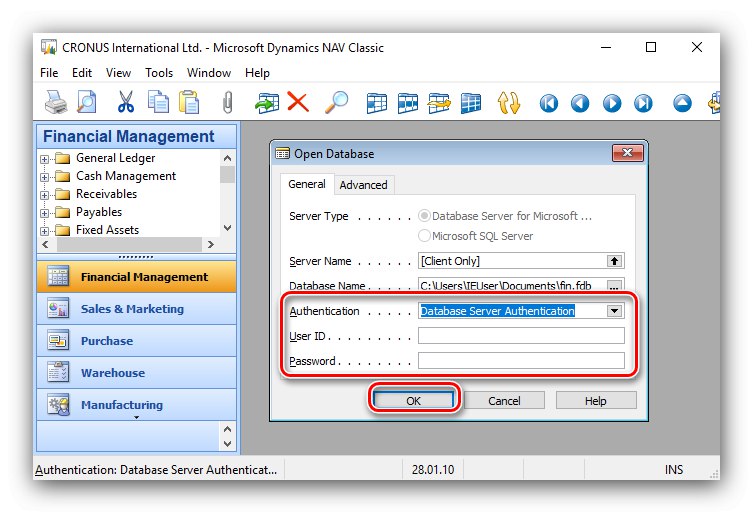Open the Sales & Marketing menu
Screen dimensions: 753x513
click(x=137, y=309)
